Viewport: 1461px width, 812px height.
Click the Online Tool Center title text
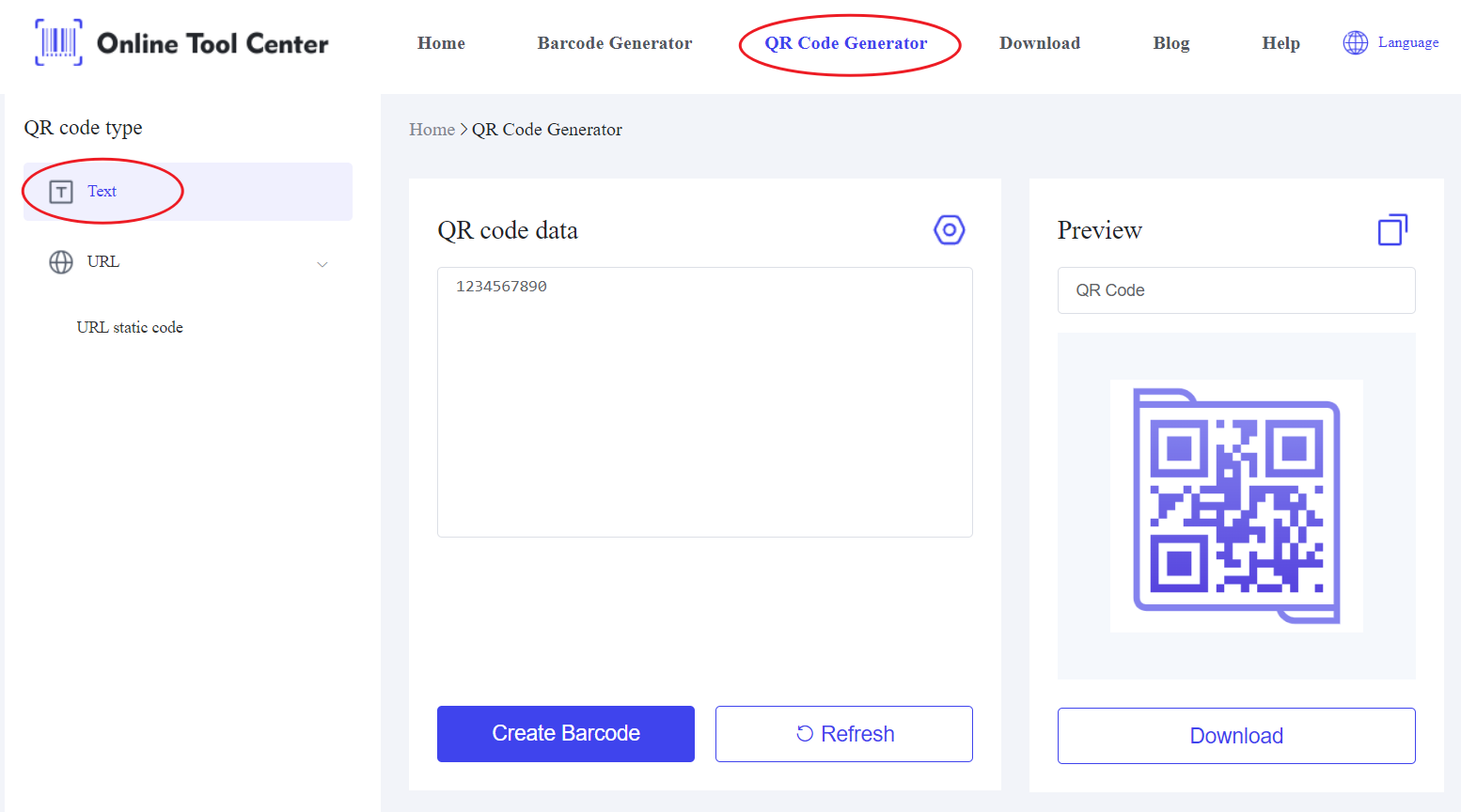212,43
